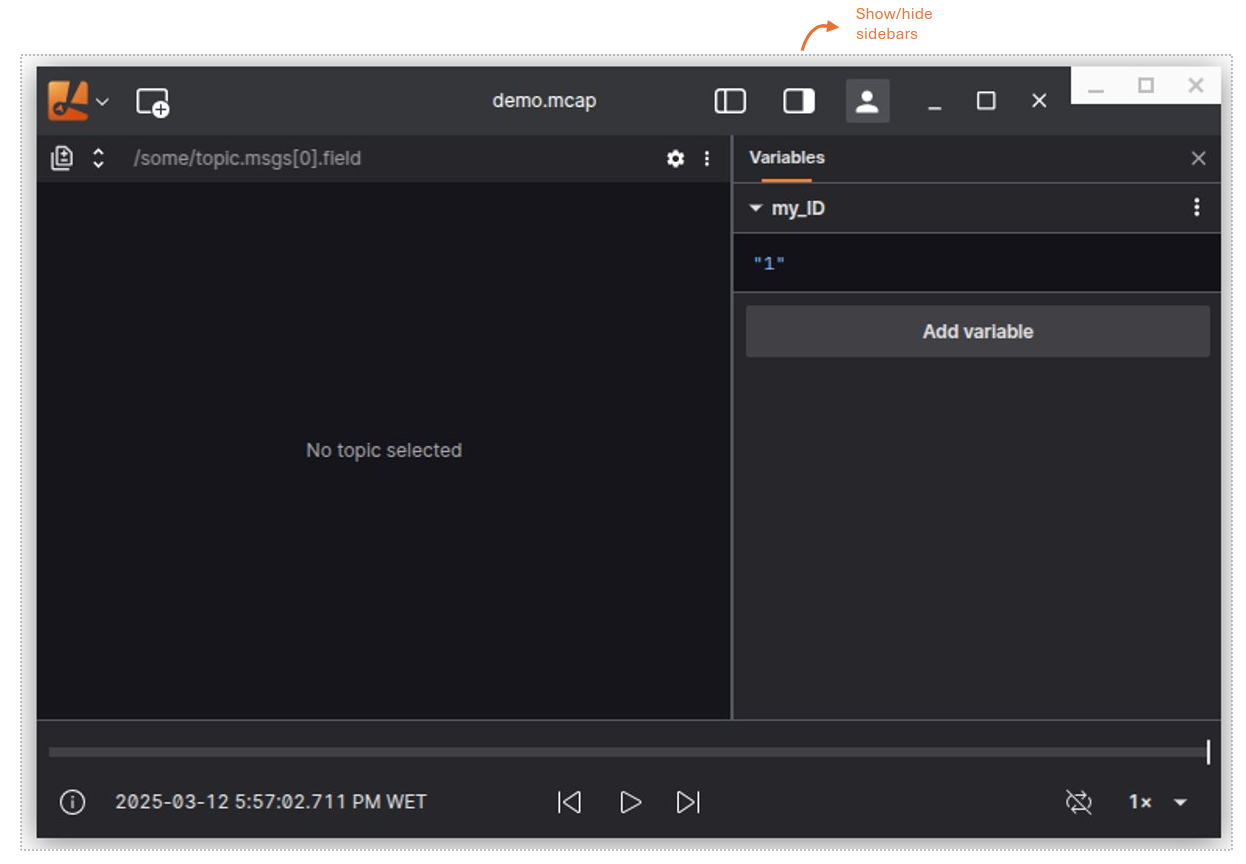The image size is (1246, 864).
Task: Seek backward one frame
Action: [x=570, y=802]
